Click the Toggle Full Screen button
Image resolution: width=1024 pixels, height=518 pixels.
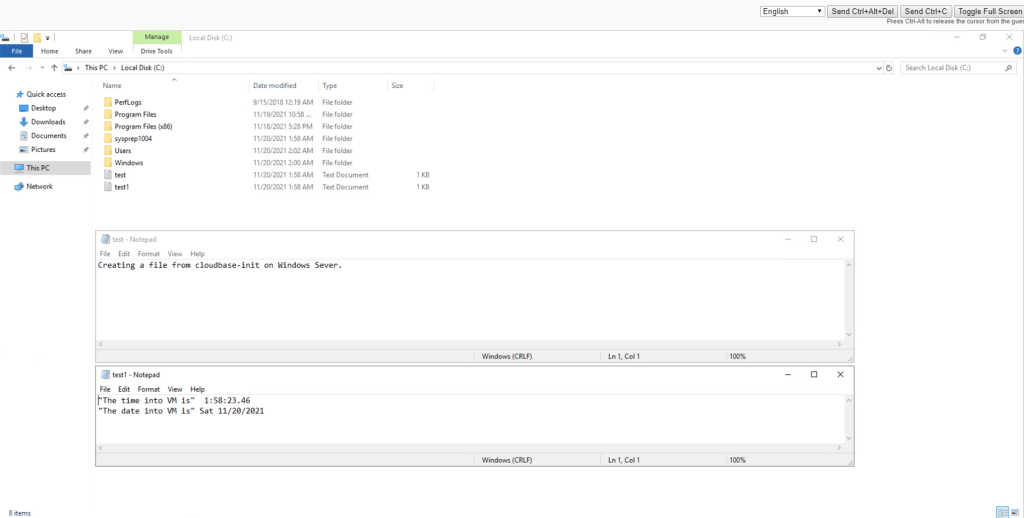click(989, 11)
